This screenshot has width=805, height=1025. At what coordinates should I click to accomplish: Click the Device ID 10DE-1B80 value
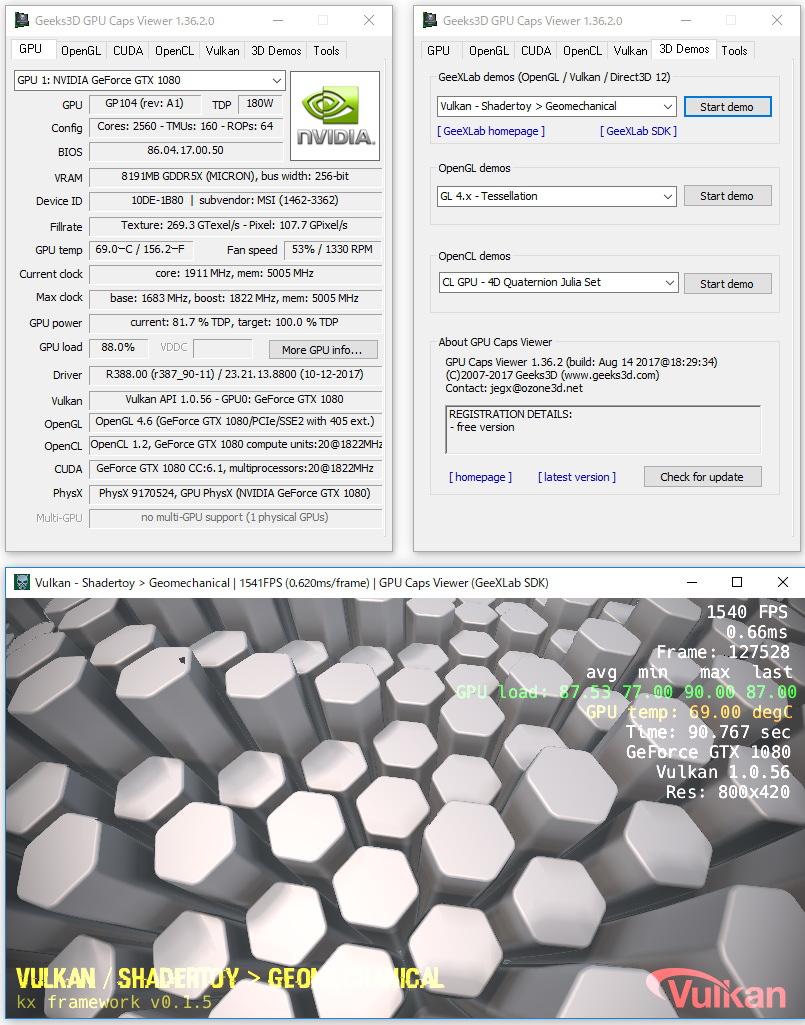pyautogui.click(x=235, y=201)
